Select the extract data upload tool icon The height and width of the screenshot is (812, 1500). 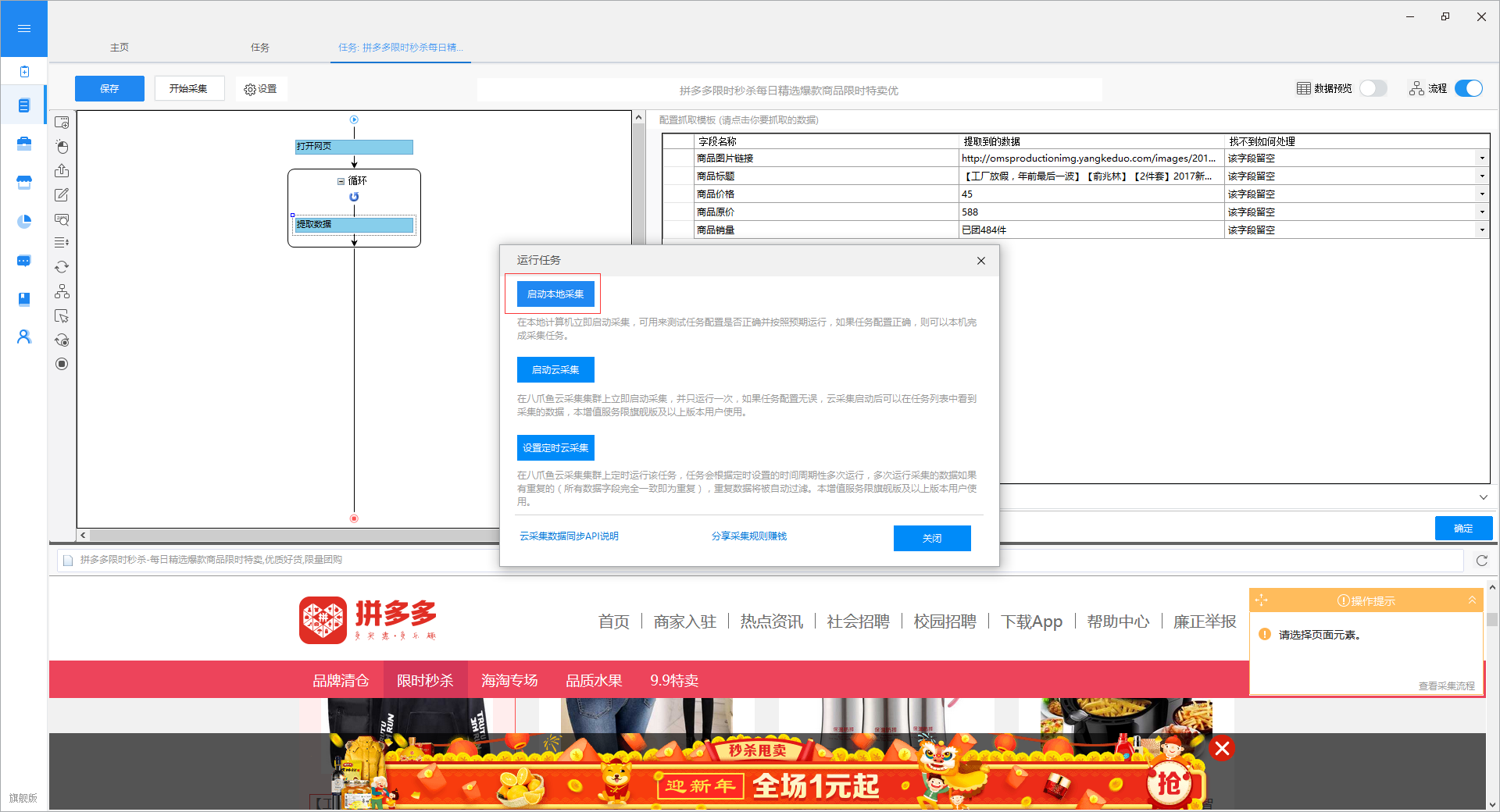pyautogui.click(x=62, y=171)
